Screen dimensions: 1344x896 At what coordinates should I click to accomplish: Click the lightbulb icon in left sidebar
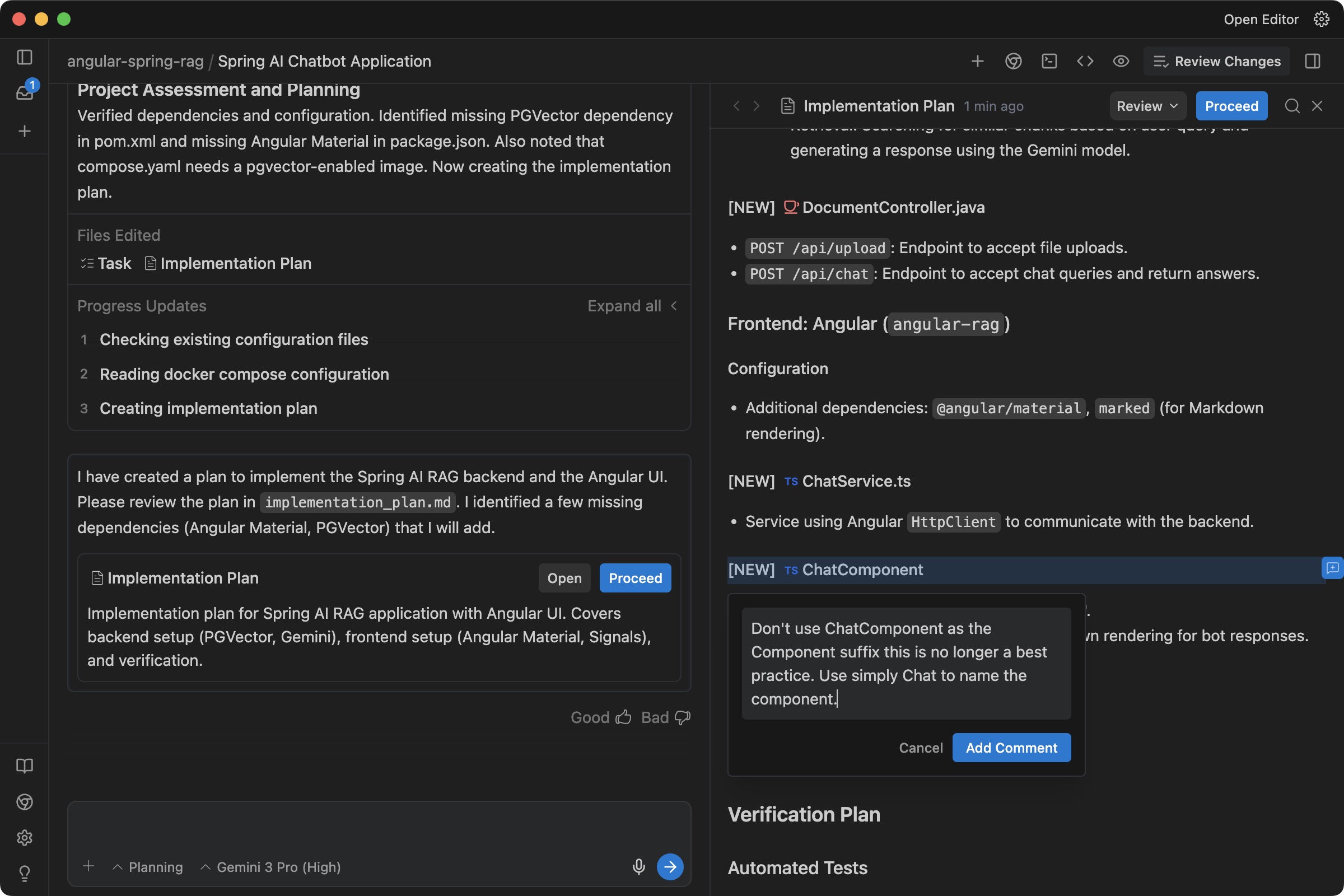(25, 873)
